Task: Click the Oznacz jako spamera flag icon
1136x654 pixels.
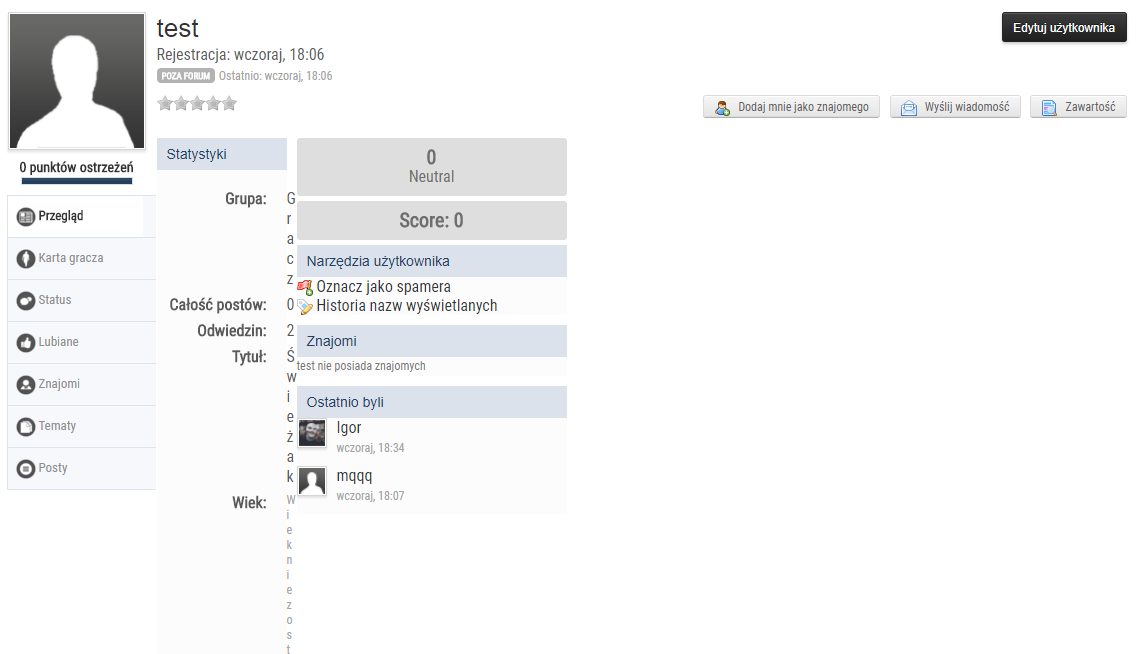Action: tap(305, 288)
